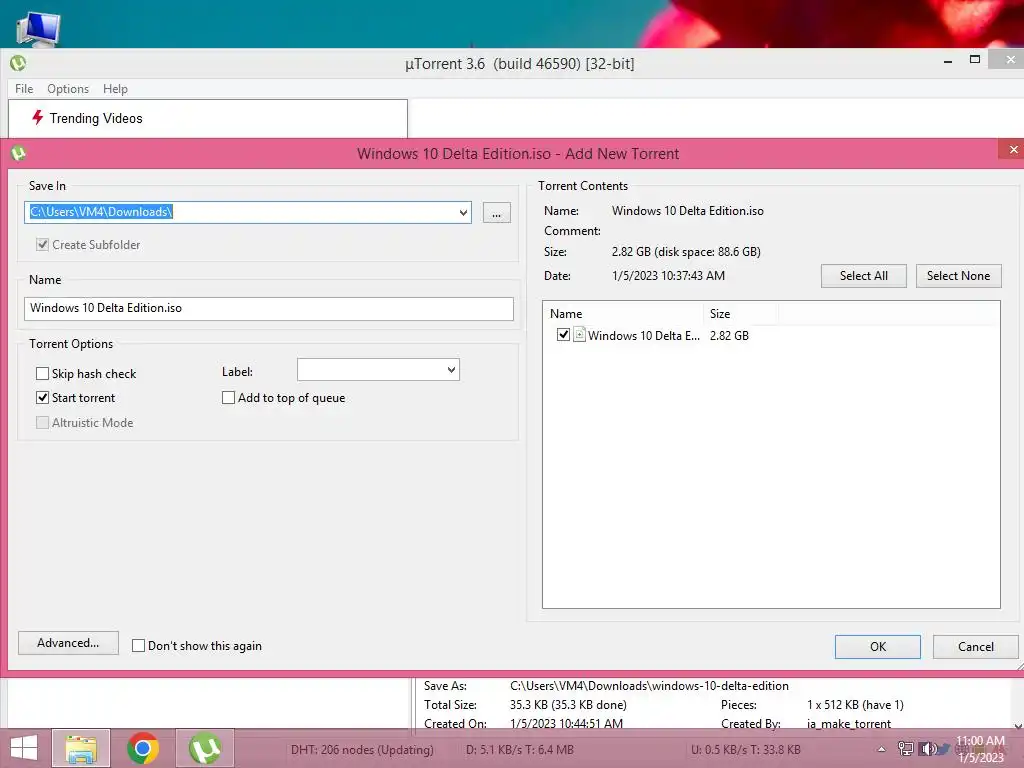Expand the Save In path dropdown
This screenshot has width=1024, height=768.
[463, 212]
